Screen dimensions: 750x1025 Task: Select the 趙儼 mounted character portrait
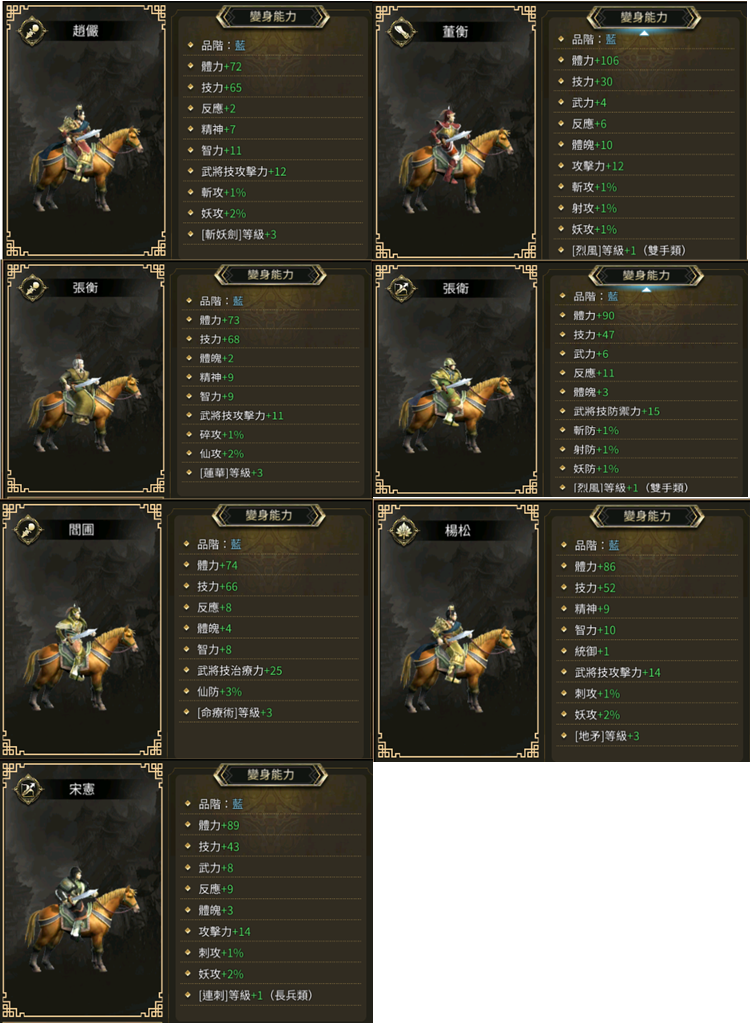click(85, 159)
